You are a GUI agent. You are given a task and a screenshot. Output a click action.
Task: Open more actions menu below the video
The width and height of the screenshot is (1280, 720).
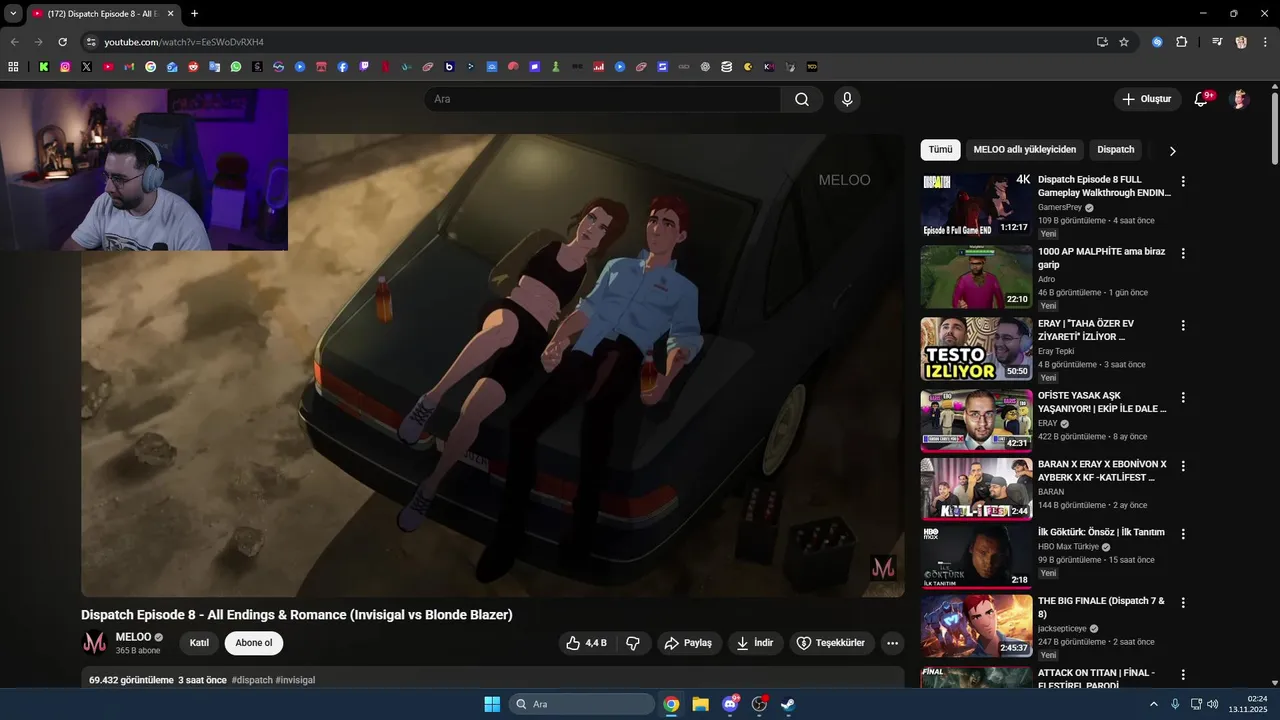click(x=893, y=643)
